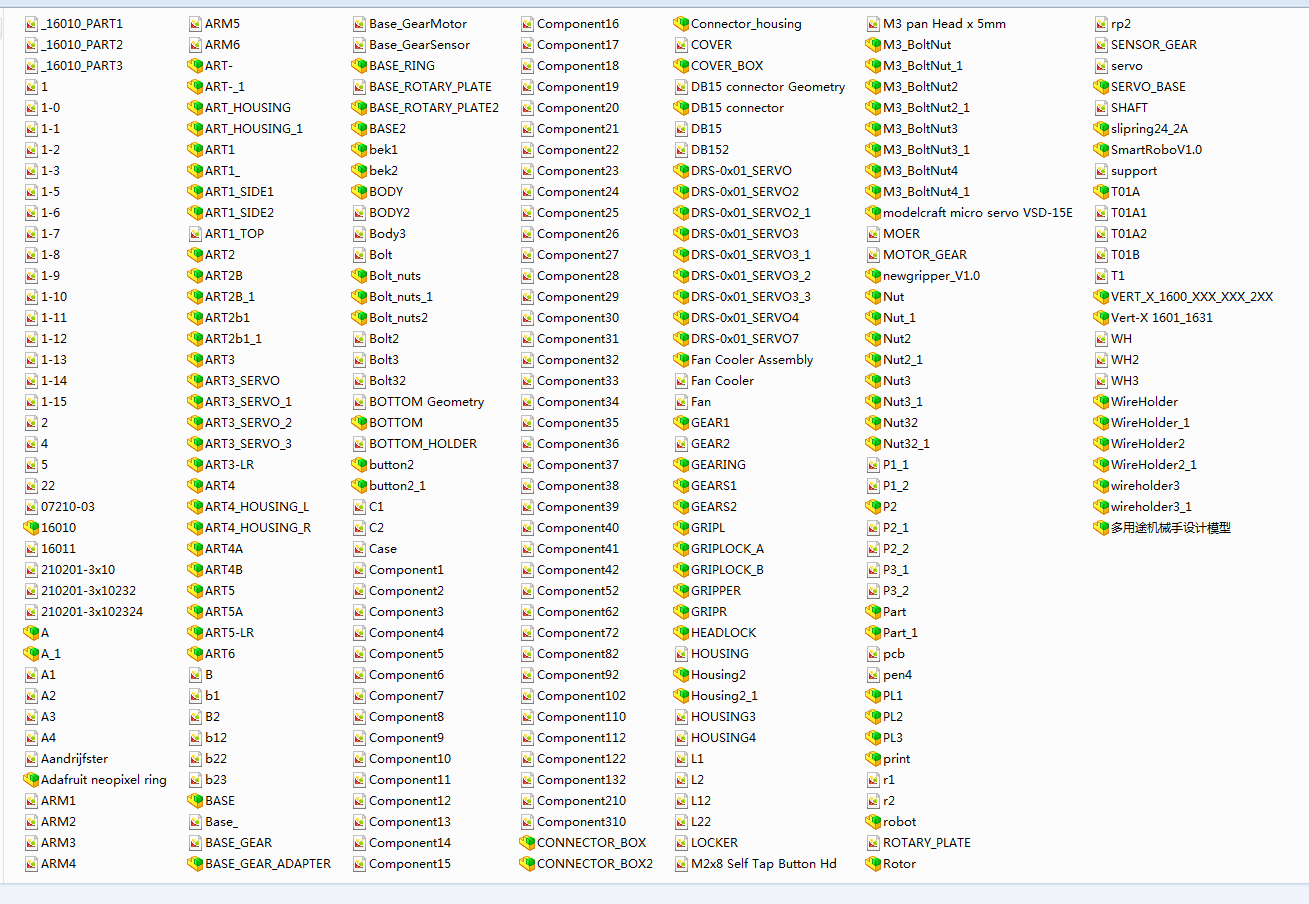Select the BOTTOM_HOLDER file name

tap(423, 444)
